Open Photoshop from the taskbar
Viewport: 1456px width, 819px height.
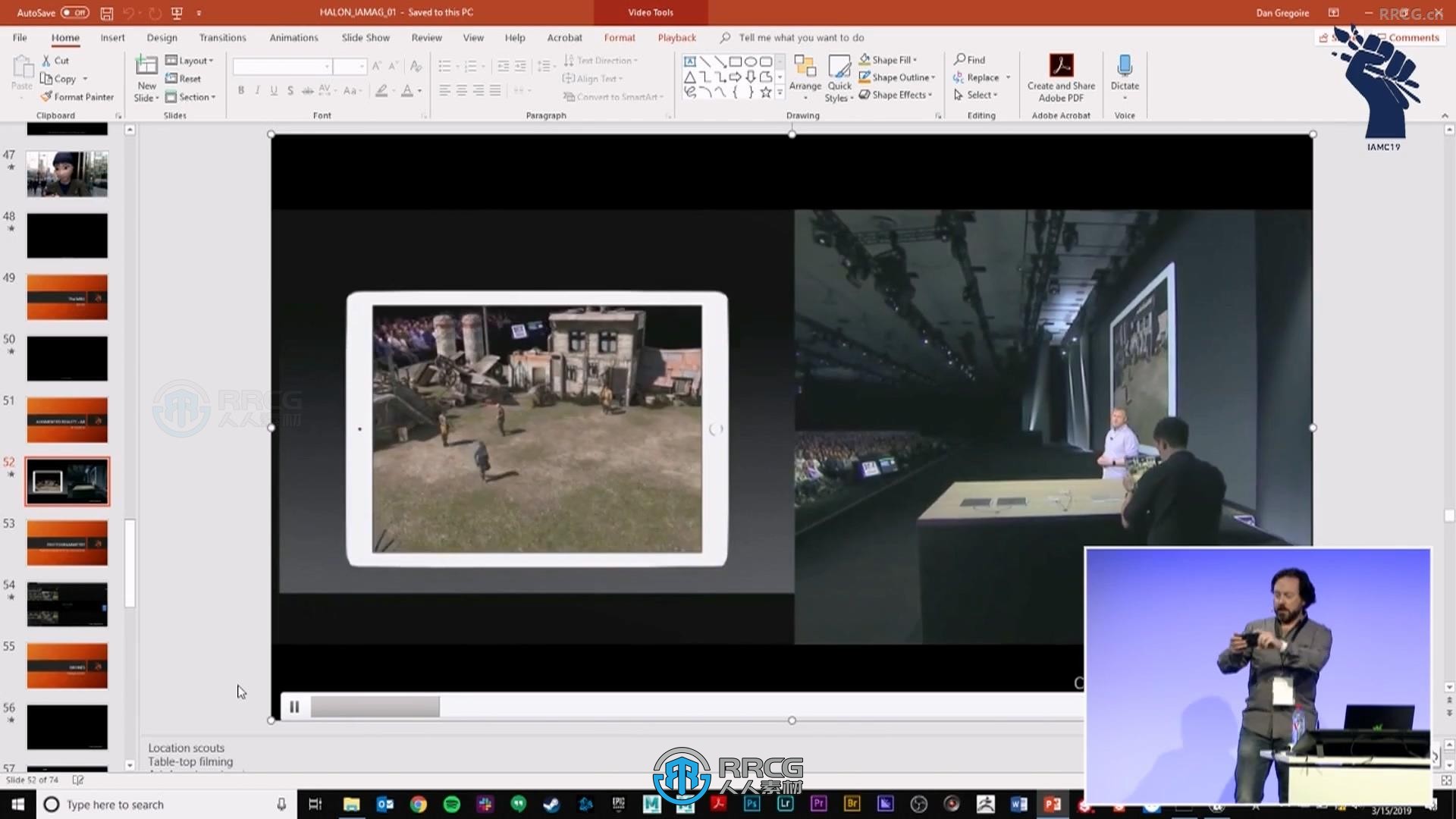pyautogui.click(x=752, y=805)
